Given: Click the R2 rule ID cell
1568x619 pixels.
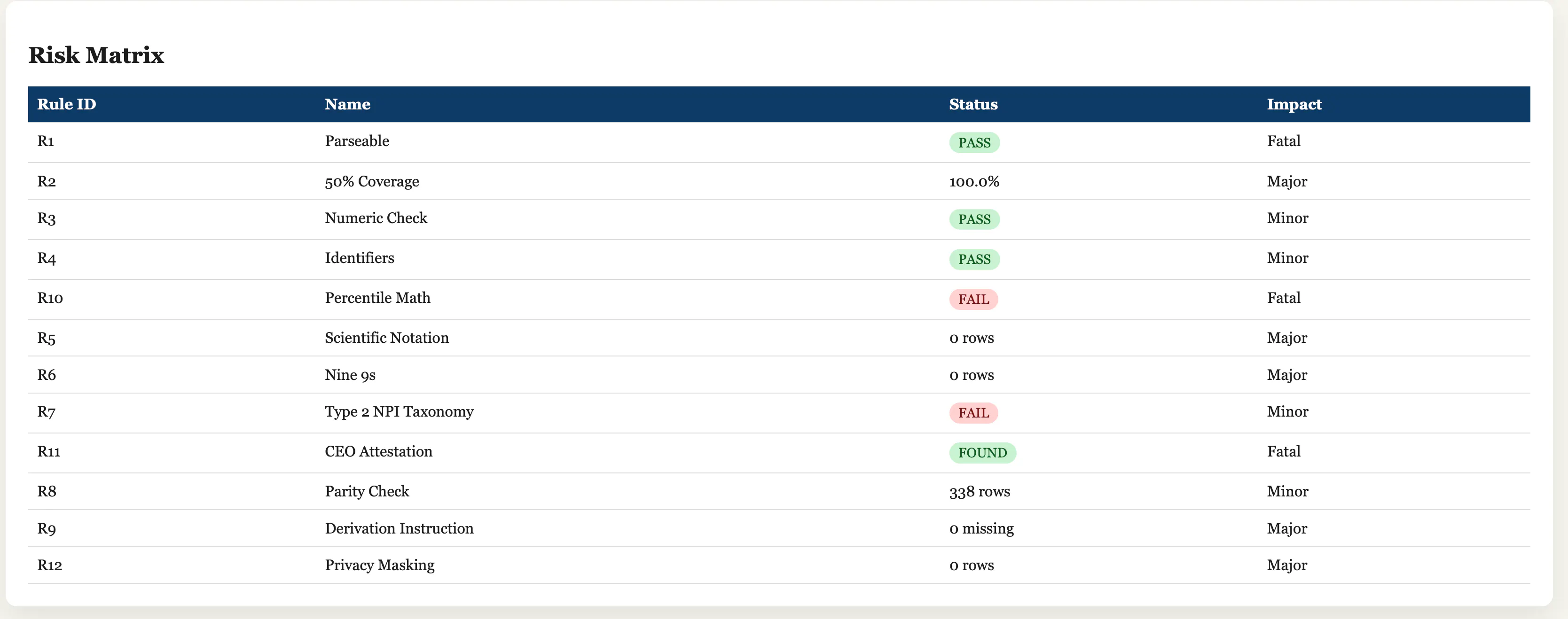Looking at the screenshot, I should (x=46, y=181).
